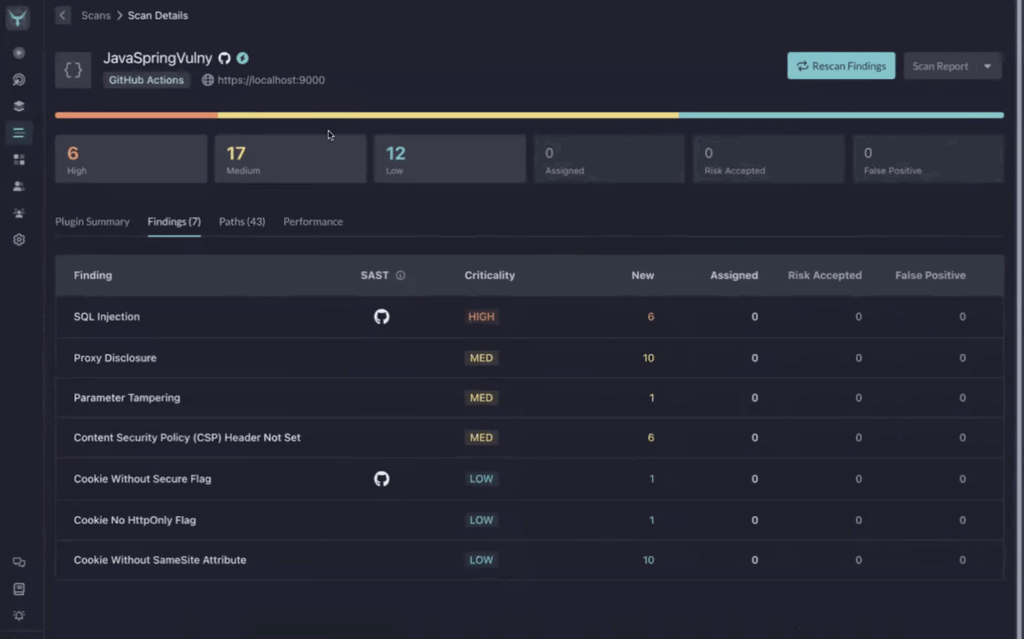Click the orange High segment of severity bar
Image resolution: width=1024 pixels, height=639 pixels.
click(136, 115)
